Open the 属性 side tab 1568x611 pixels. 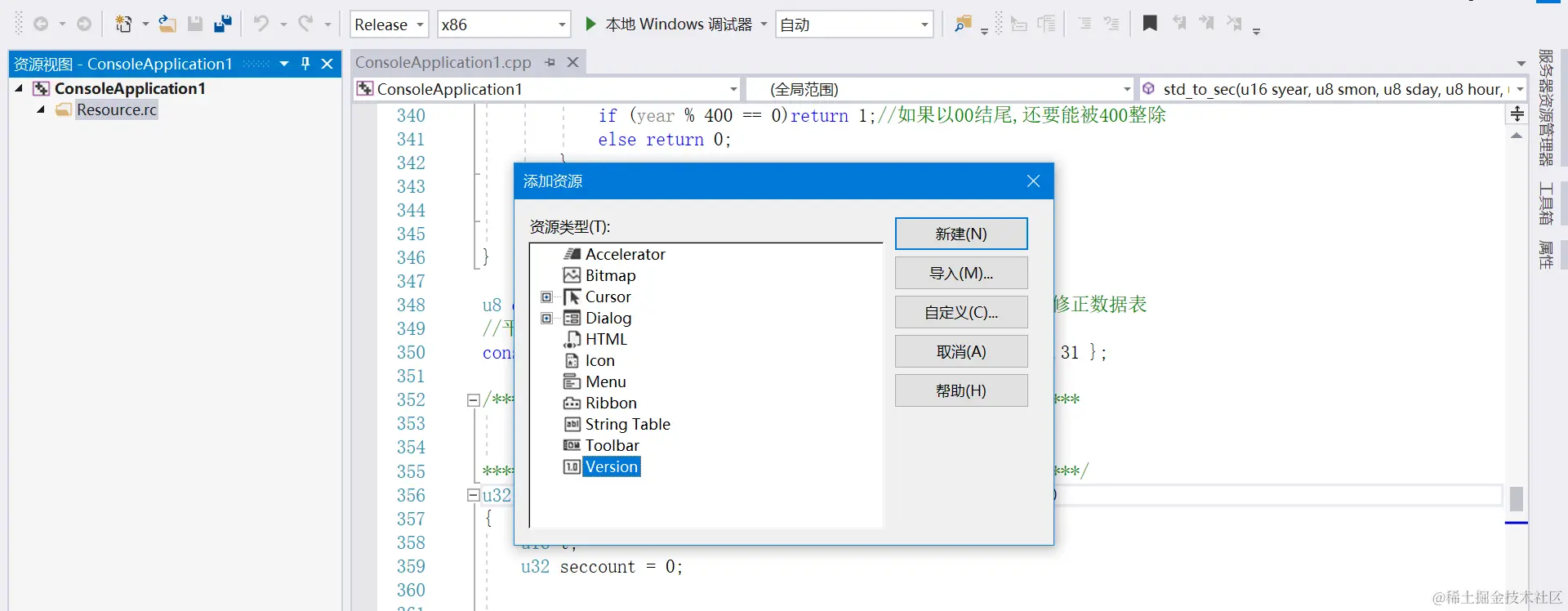pyautogui.click(x=1546, y=254)
